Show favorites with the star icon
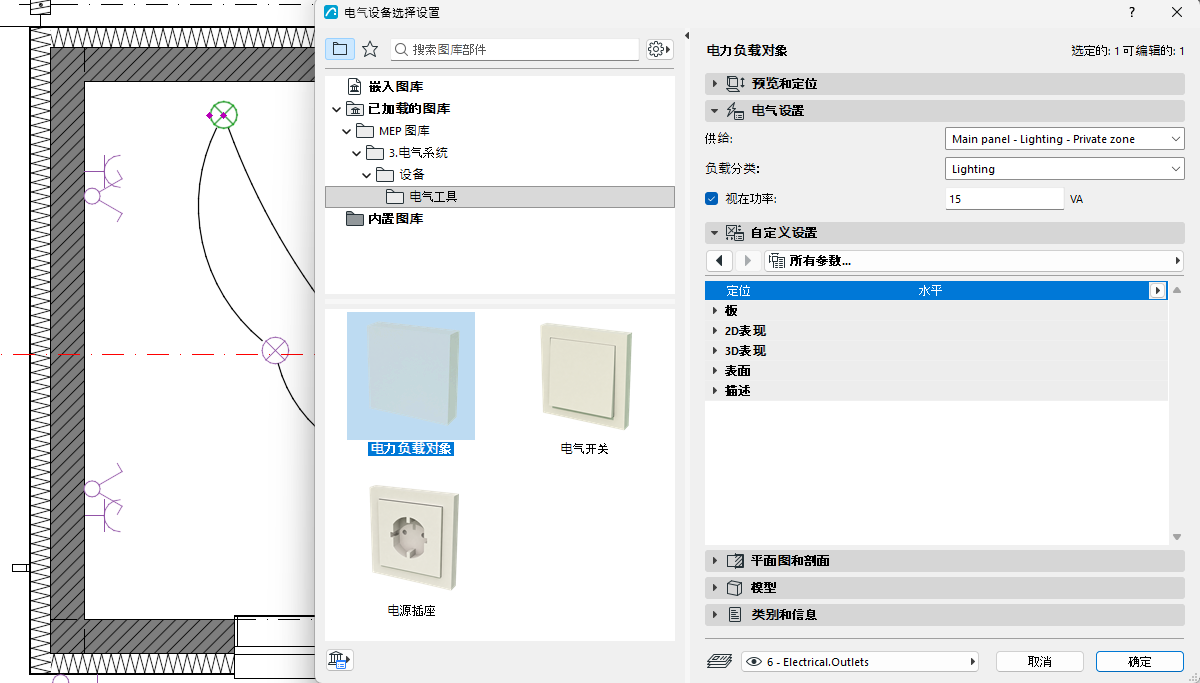The image size is (1200, 683). coord(370,49)
